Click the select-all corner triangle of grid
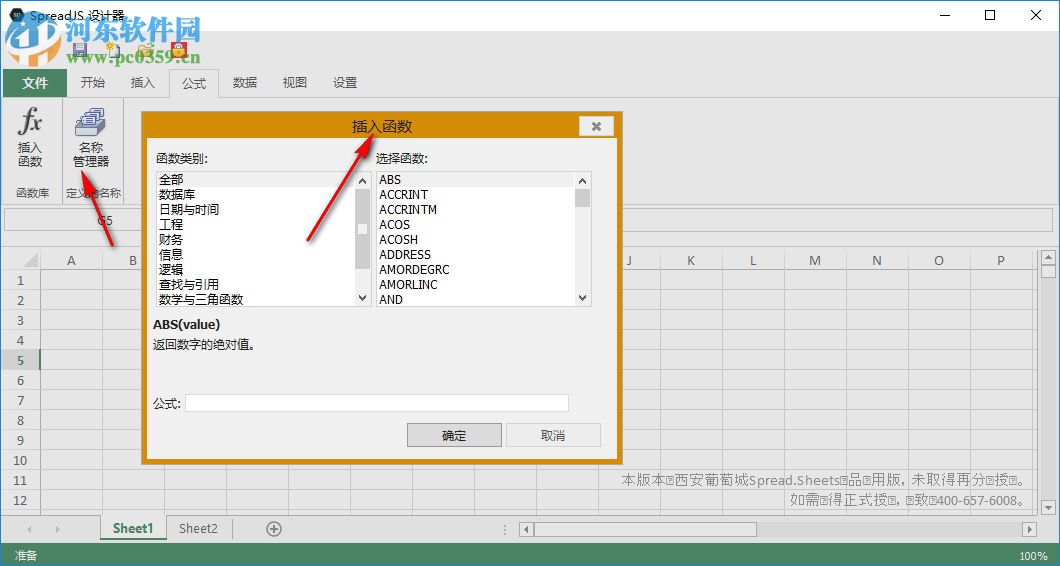 click(30, 260)
